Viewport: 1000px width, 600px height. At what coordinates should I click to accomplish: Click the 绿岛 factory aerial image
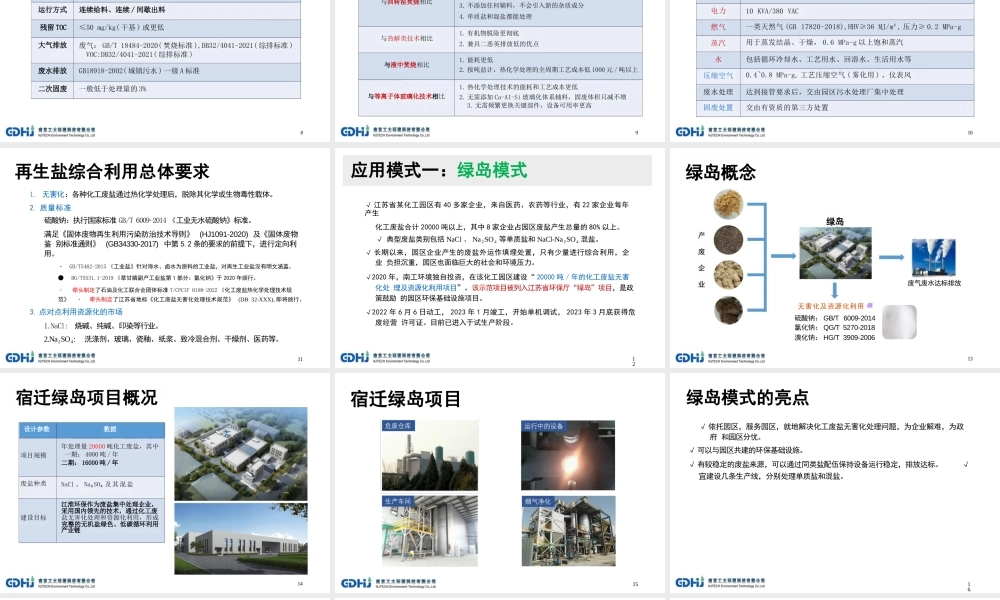tap(835, 253)
